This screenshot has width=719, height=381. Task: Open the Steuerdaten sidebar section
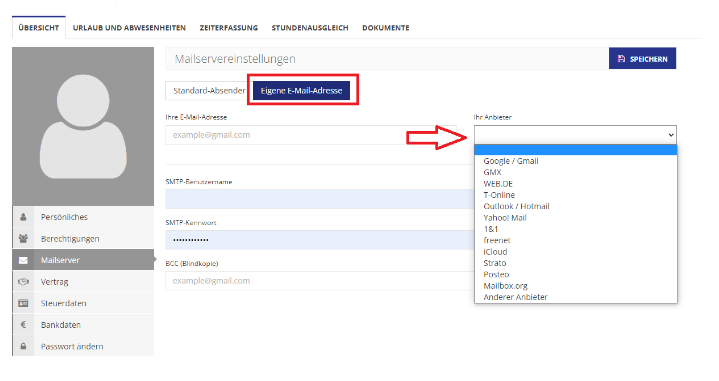pyautogui.click(x=83, y=303)
